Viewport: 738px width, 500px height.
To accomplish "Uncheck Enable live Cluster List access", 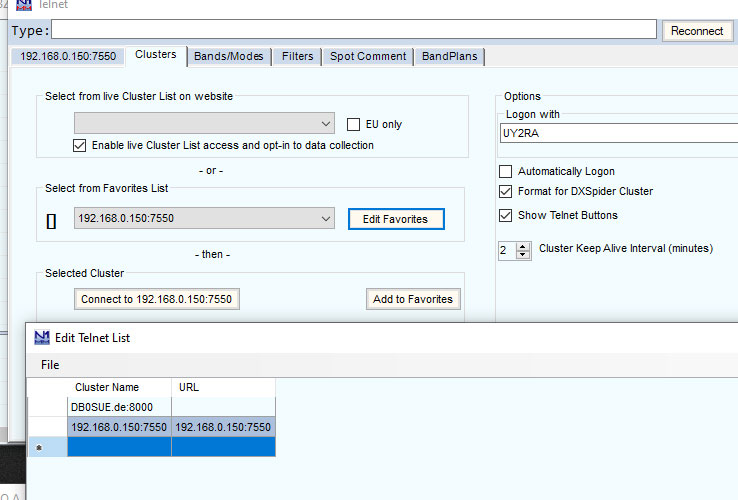I will tap(80, 145).
